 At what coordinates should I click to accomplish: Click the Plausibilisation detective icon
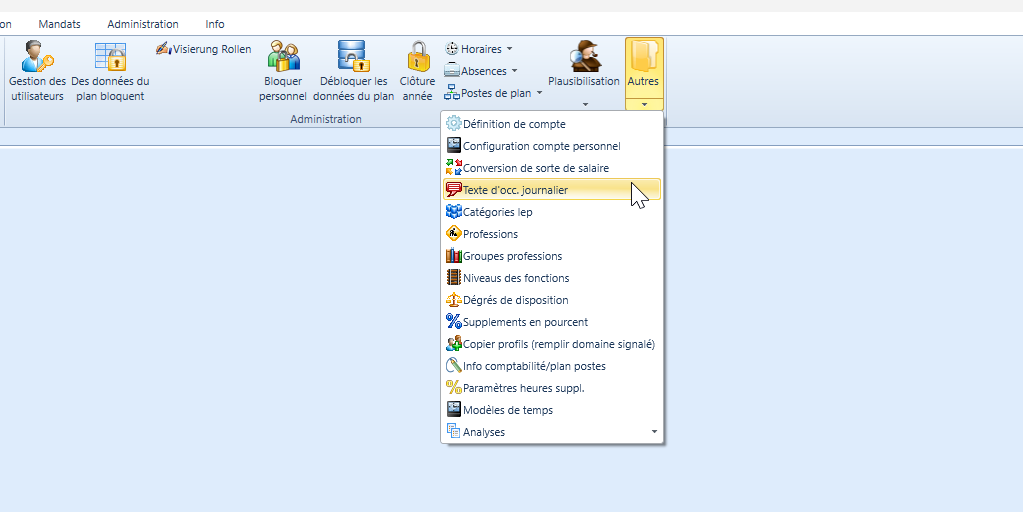tap(584, 58)
